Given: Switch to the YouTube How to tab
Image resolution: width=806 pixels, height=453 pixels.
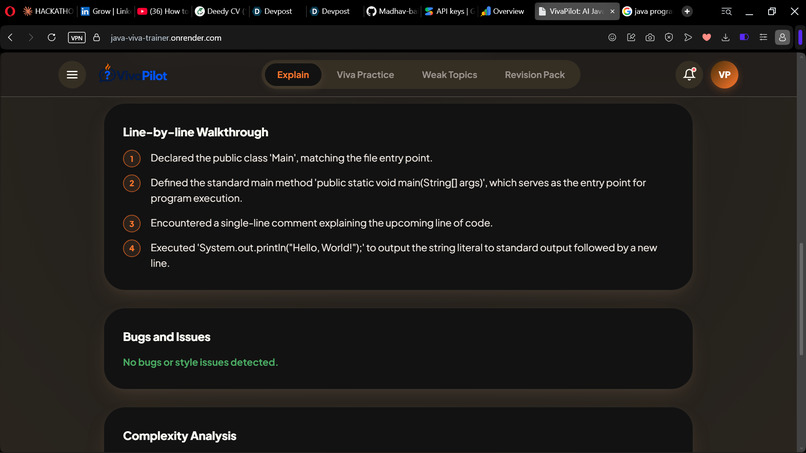Looking at the screenshot, I should tap(162, 11).
